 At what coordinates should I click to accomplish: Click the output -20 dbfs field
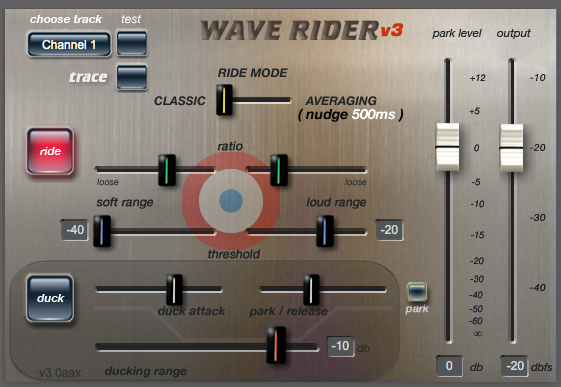point(514,366)
